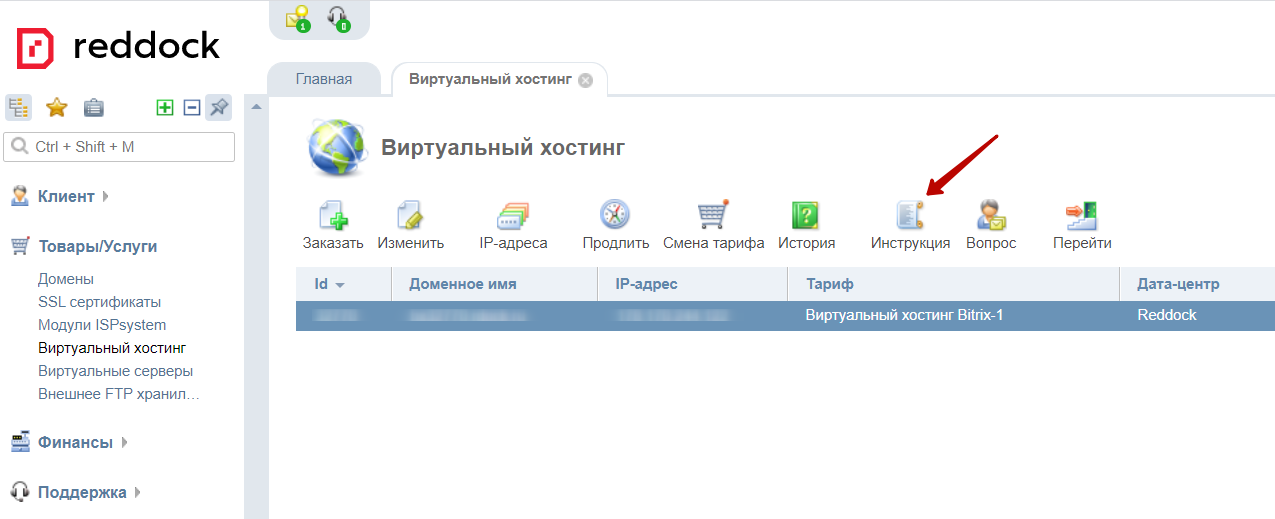Switch to tree menu view icon

pos(18,108)
